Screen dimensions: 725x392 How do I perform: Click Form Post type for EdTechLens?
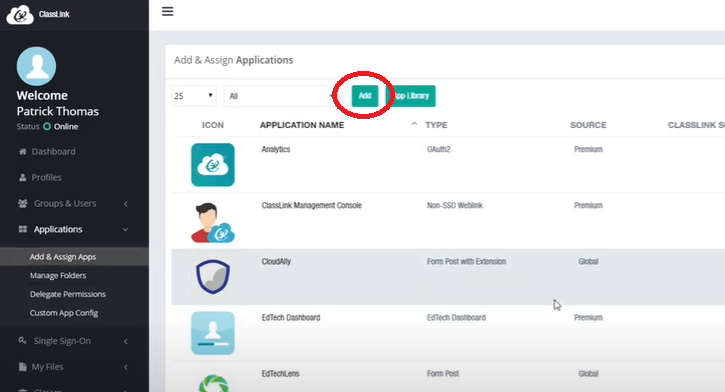(x=443, y=374)
